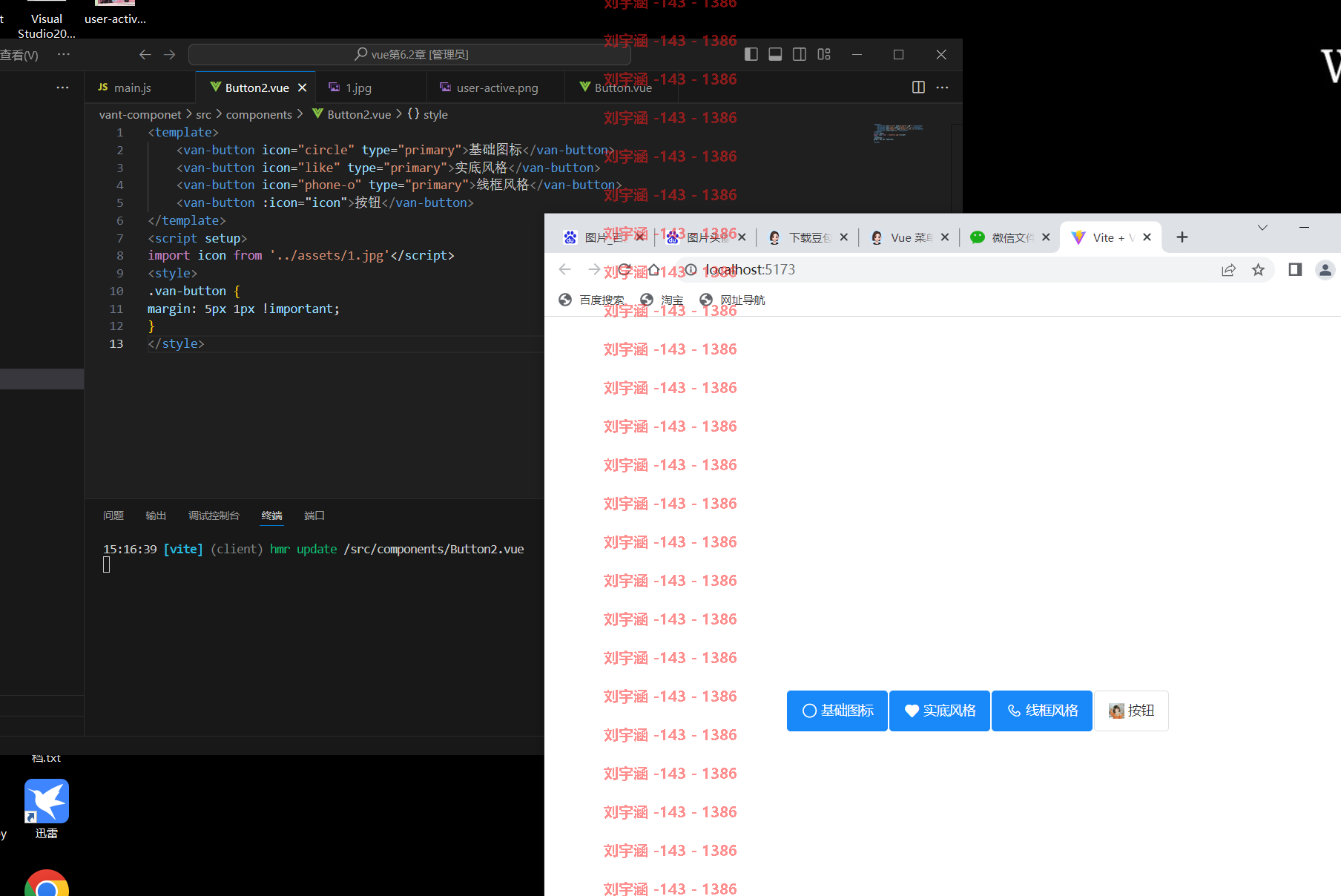Click line number 13 in the gutter

coord(116,343)
